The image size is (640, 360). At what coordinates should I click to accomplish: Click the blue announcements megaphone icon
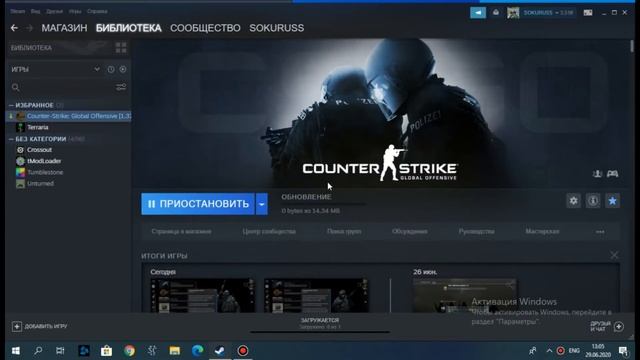click(x=478, y=13)
